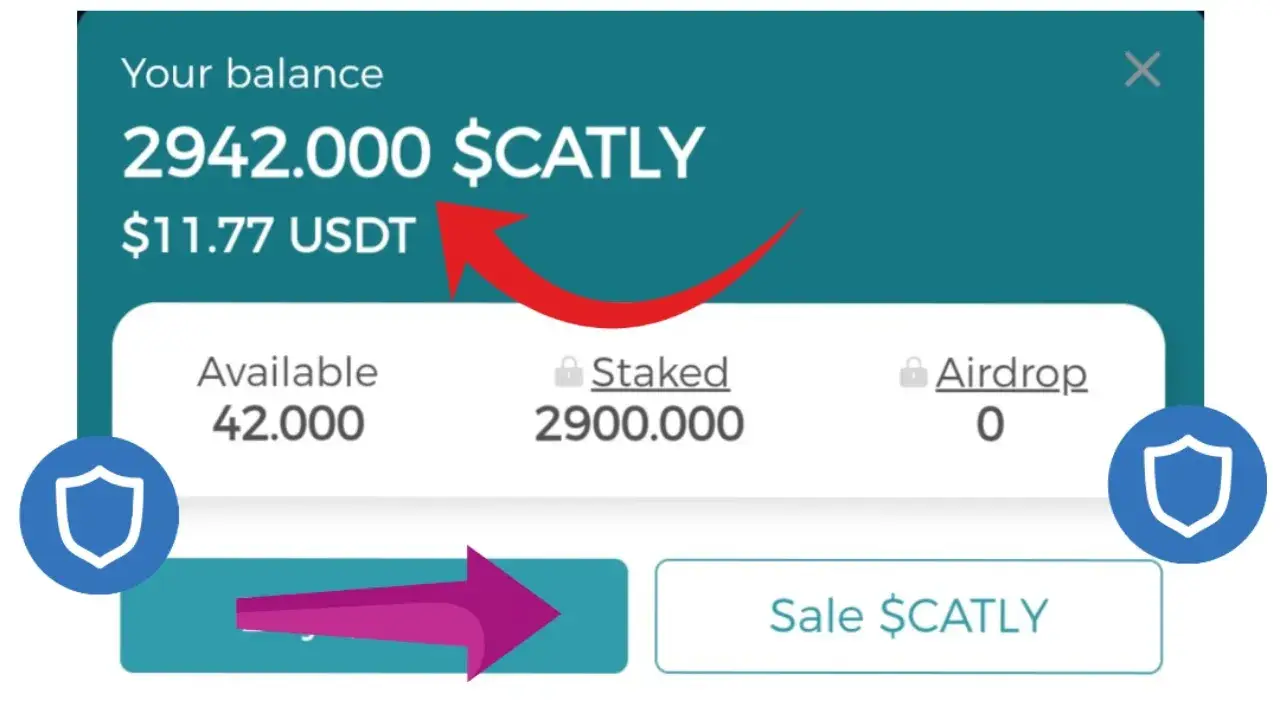Click the Airdrop amount of 0
The height and width of the screenshot is (720, 1280).
coord(989,424)
